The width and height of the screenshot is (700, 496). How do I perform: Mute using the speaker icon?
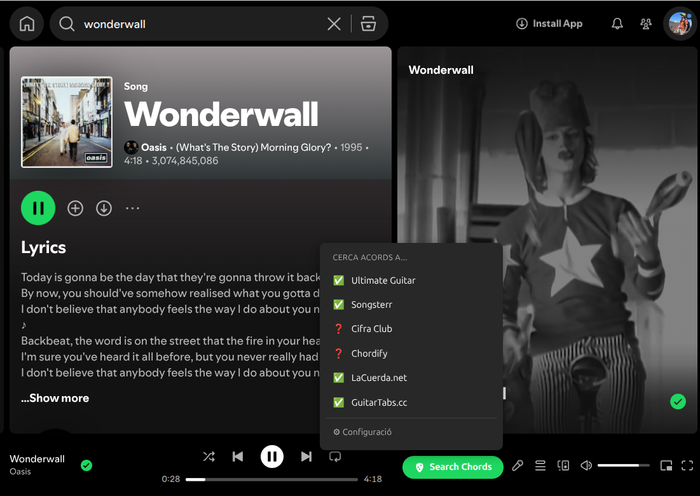click(x=586, y=466)
